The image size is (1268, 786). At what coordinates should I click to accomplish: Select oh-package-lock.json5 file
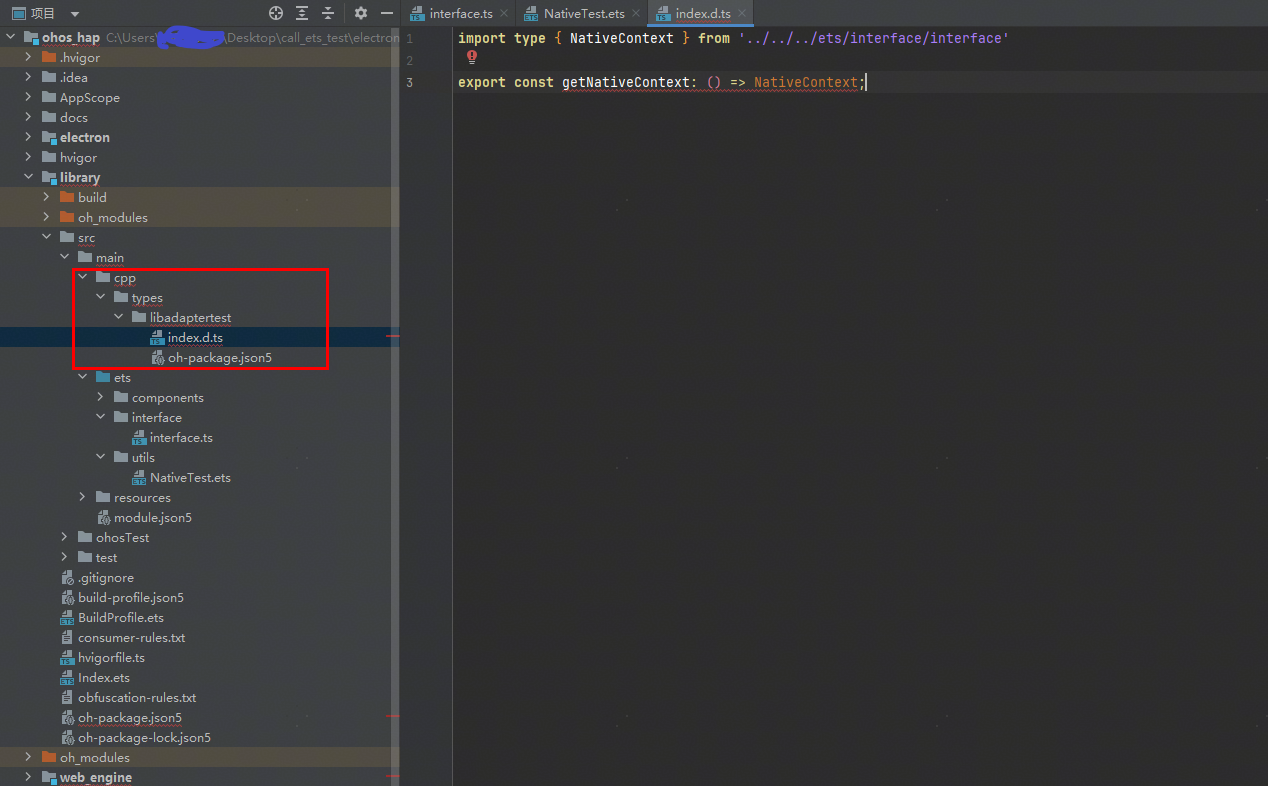[144, 738]
